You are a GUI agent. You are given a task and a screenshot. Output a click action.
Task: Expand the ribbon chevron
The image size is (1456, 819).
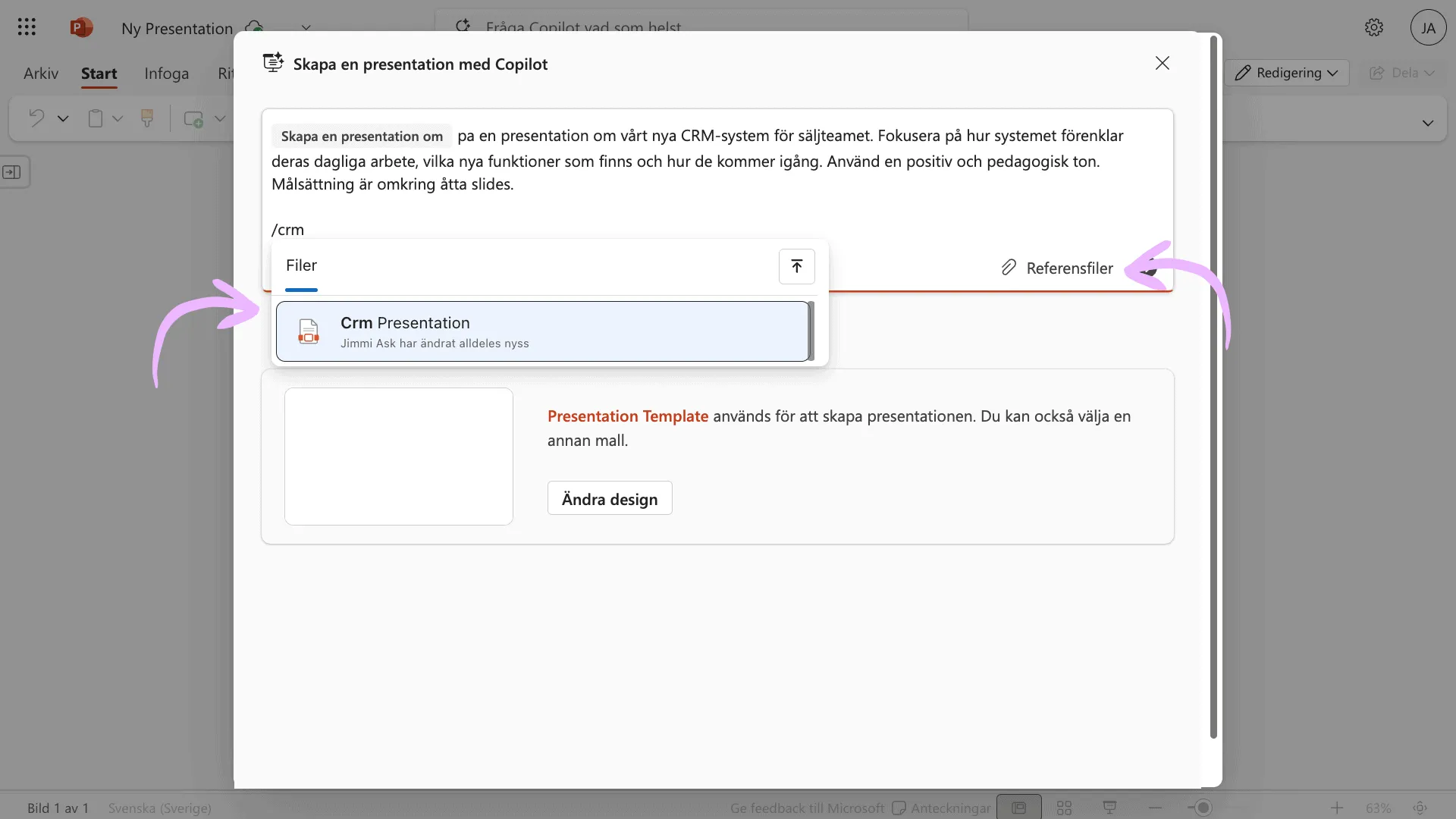(x=1428, y=123)
